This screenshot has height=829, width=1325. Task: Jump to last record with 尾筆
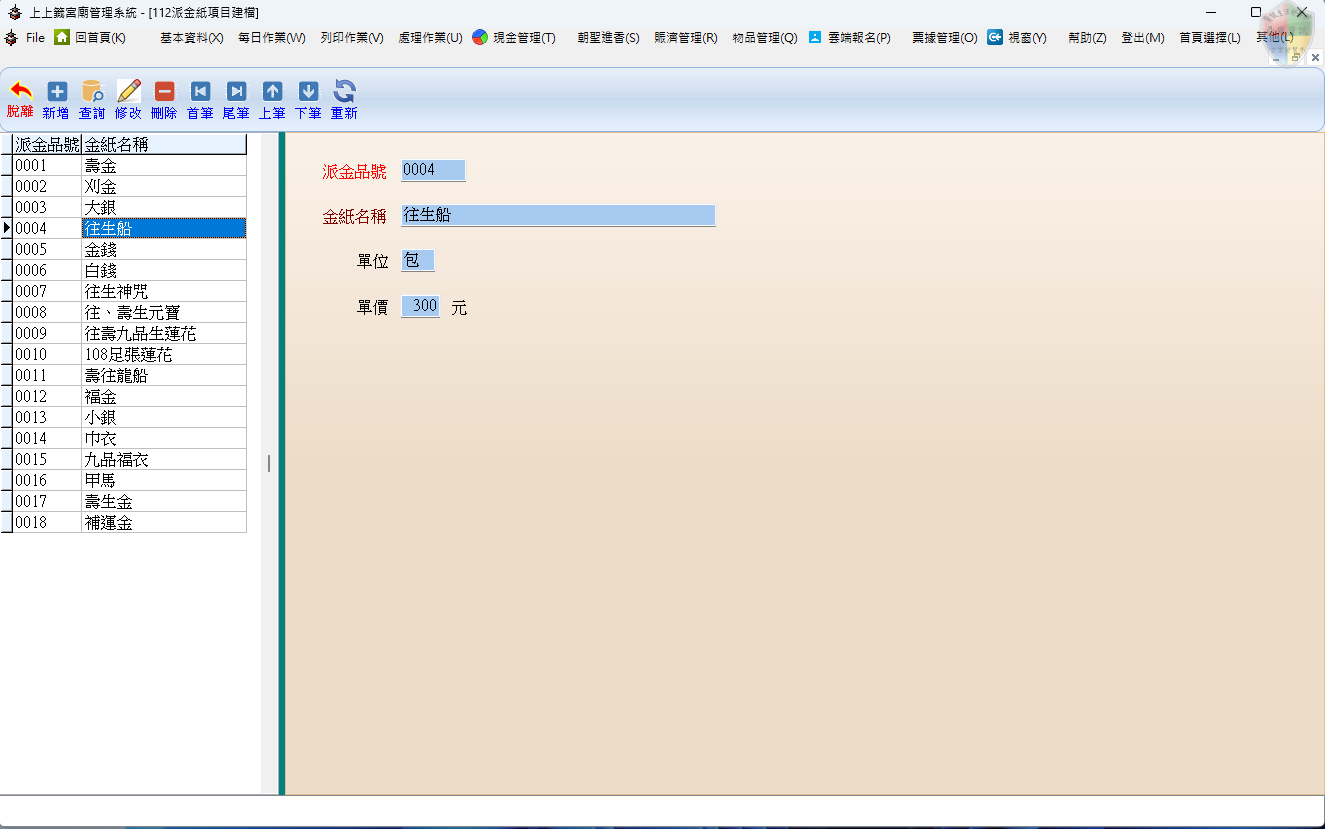pyautogui.click(x=236, y=92)
